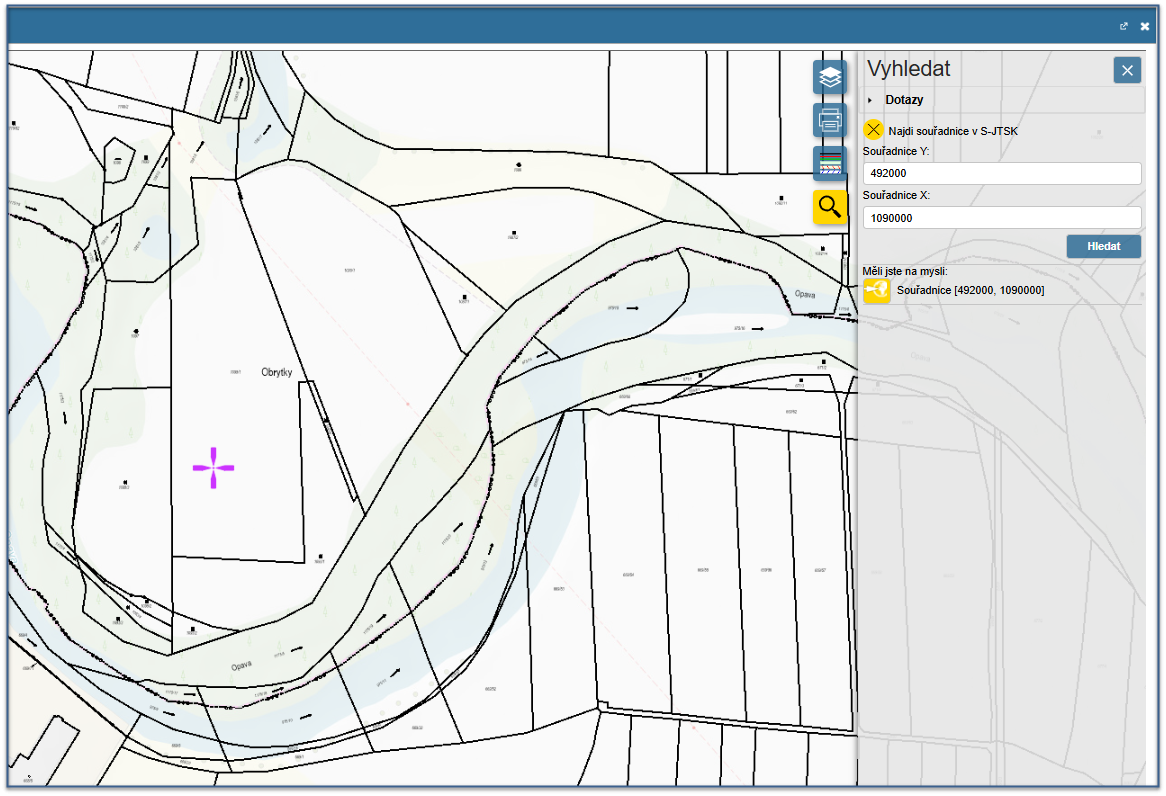Screen dimensions: 1166x796
Task: Click the magenta crosshair marker on map
Action: pos(213,468)
